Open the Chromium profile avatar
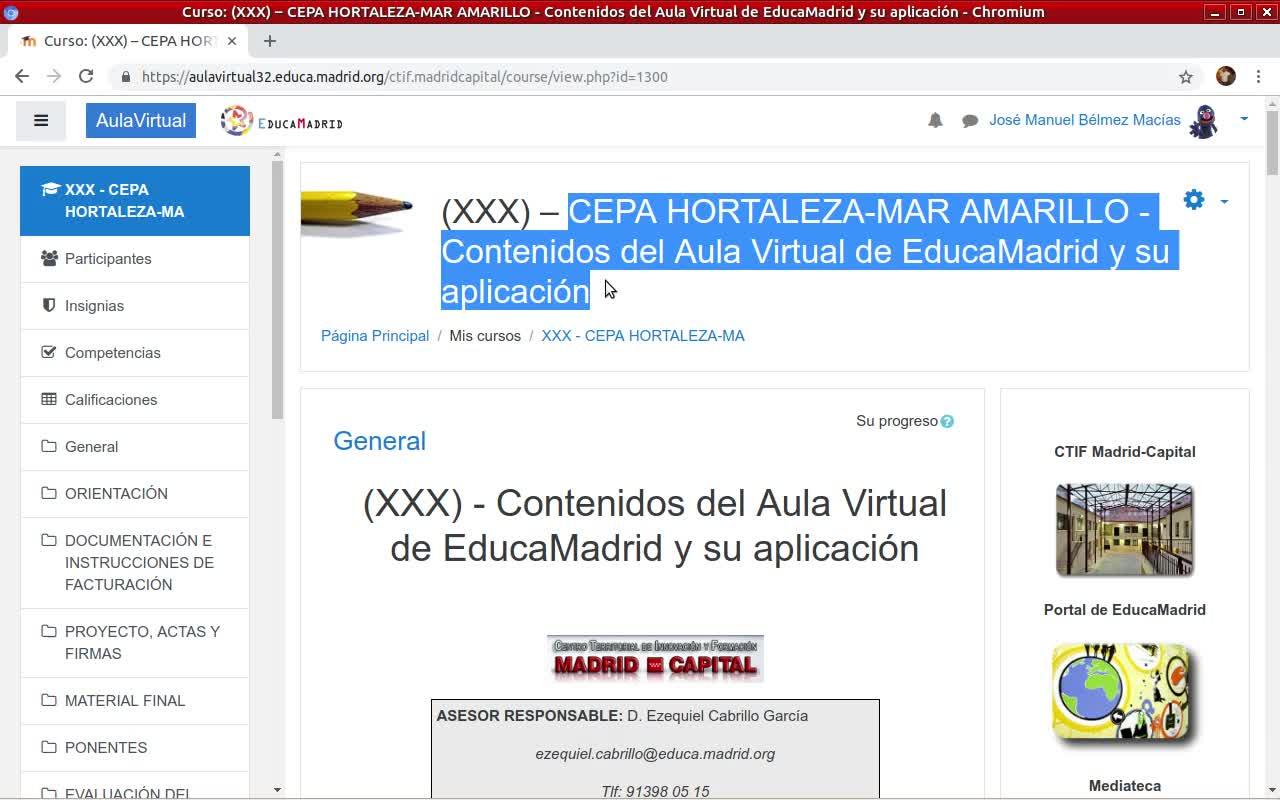The width and height of the screenshot is (1280, 800). 1226,77
